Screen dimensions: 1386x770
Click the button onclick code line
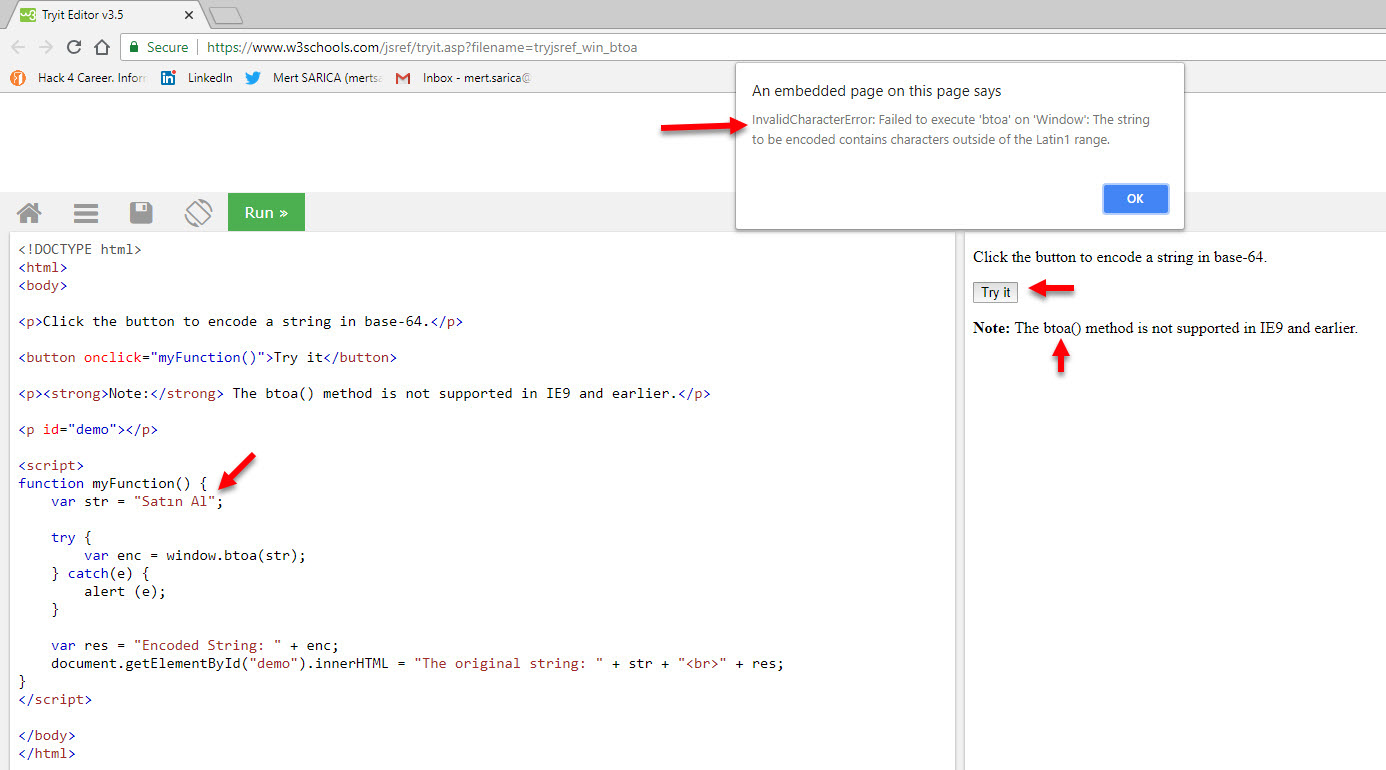pyautogui.click(x=207, y=357)
